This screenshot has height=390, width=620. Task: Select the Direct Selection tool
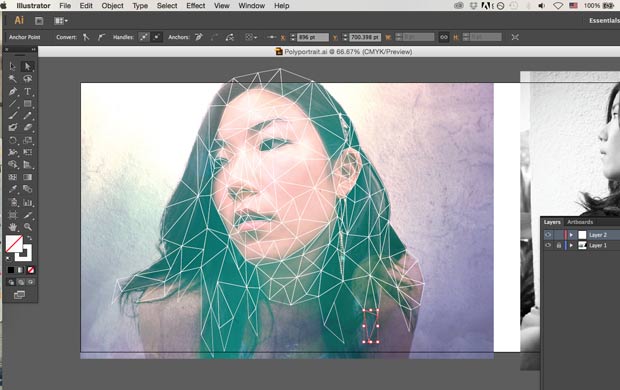27,66
